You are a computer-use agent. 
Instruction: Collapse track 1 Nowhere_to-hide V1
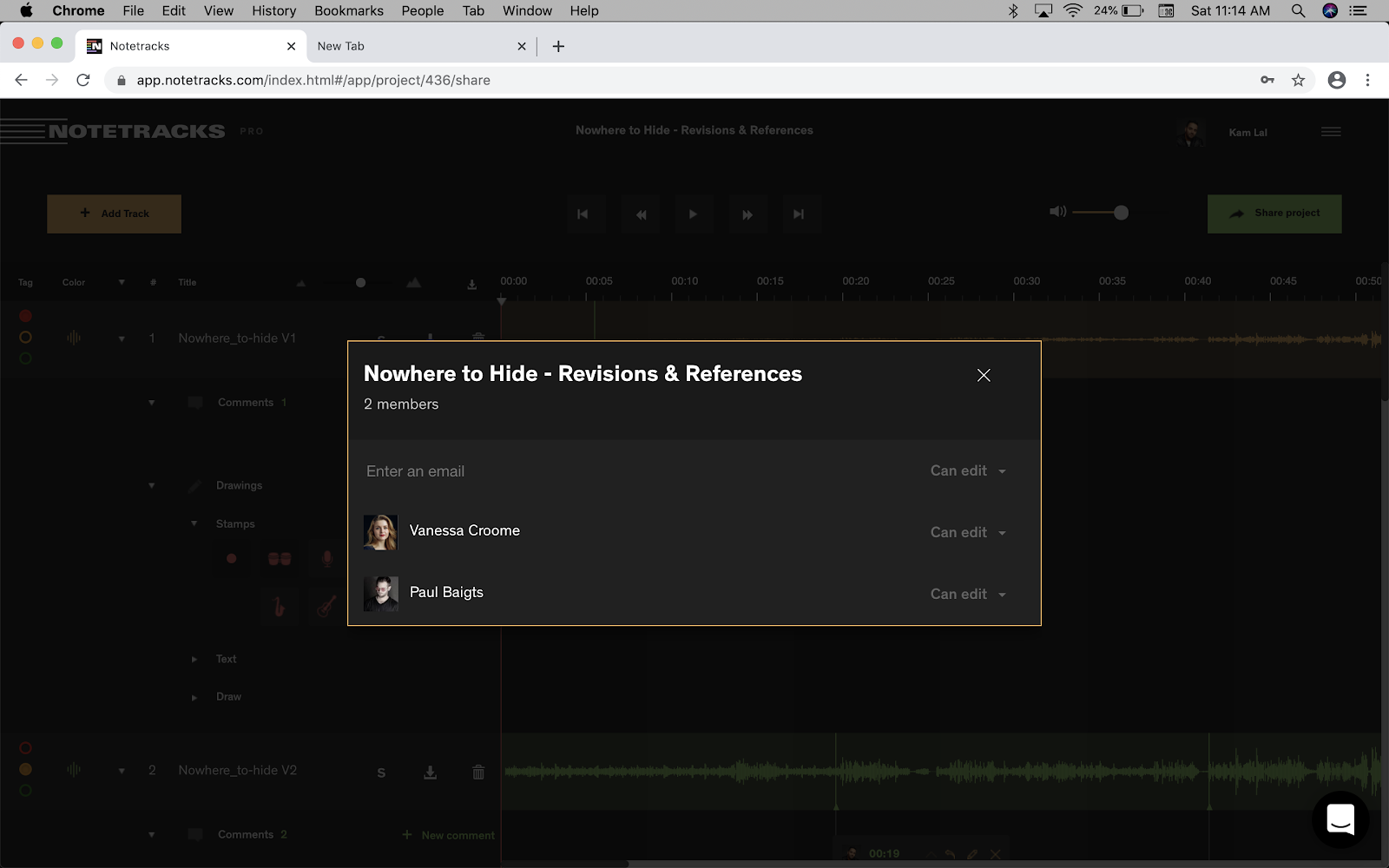[122, 339]
